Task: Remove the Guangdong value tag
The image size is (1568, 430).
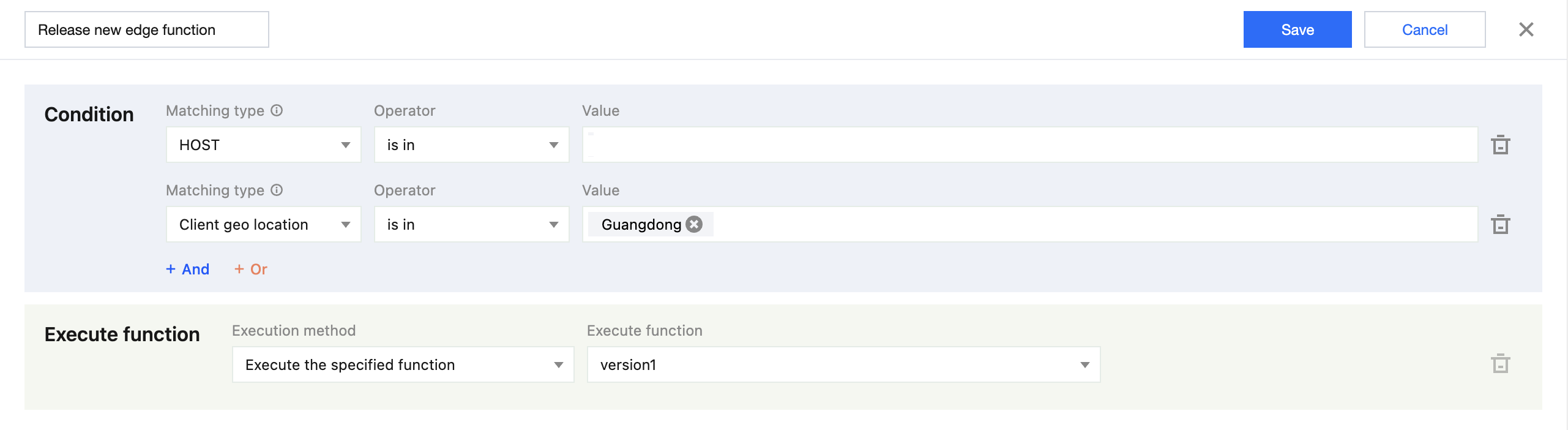Action: (x=694, y=225)
